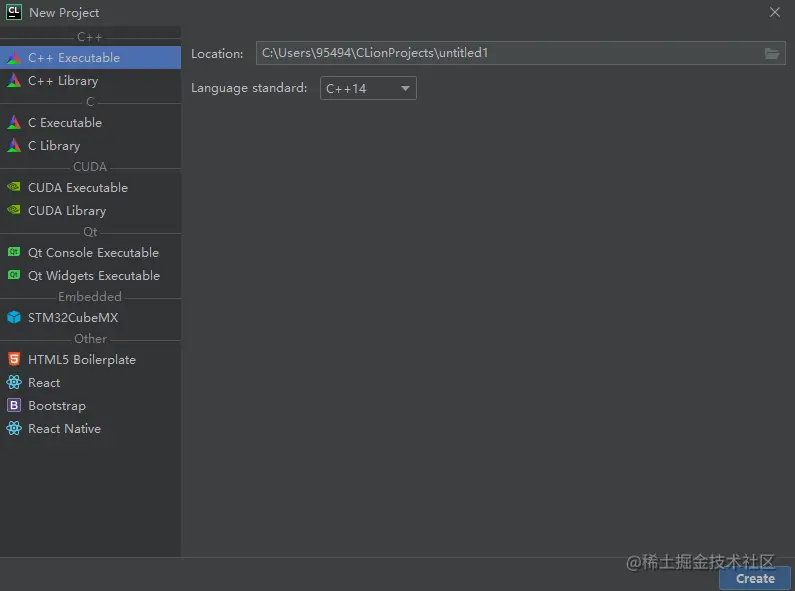Image resolution: width=795 pixels, height=591 pixels.
Task: Click the C++ Executable project icon
Action: 14,57
